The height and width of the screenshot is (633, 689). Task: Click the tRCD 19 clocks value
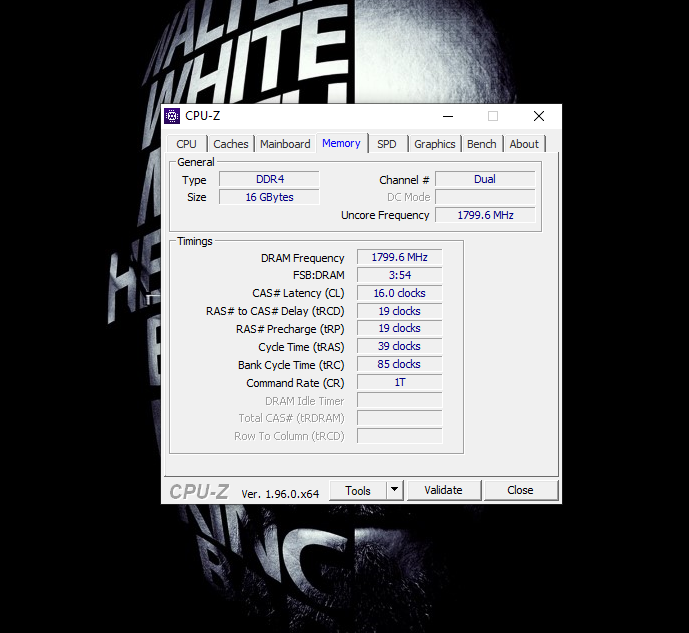click(x=399, y=311)
